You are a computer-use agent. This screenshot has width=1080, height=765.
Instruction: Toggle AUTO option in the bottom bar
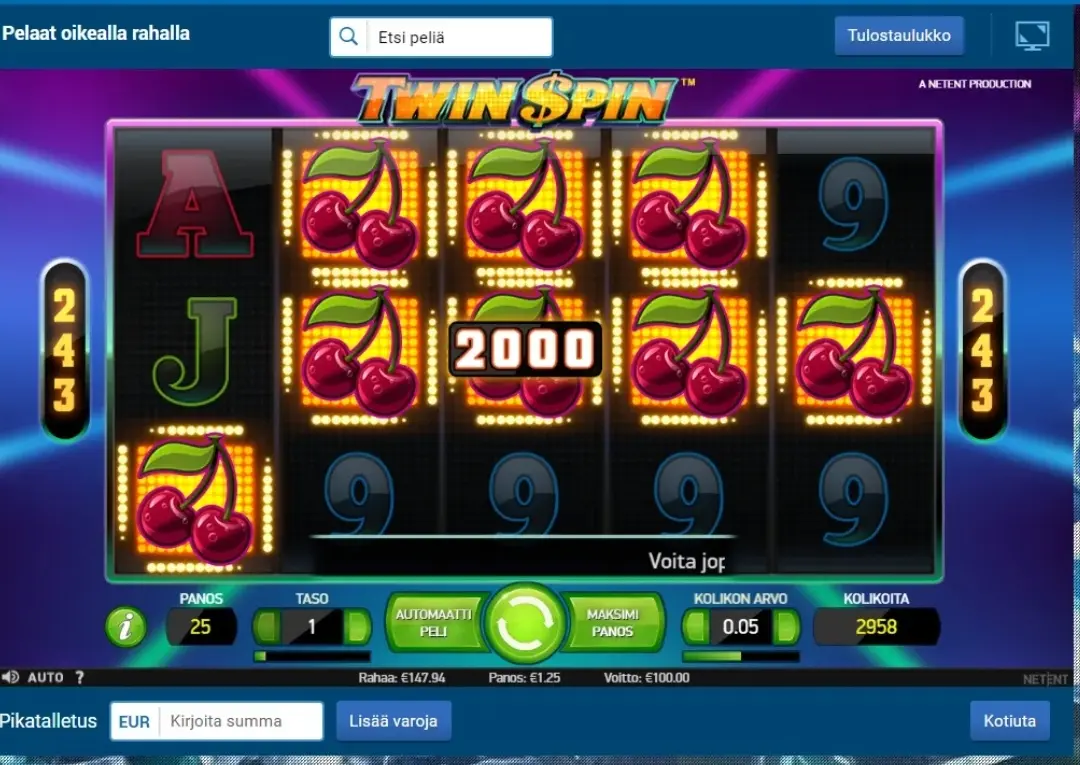click(x=45, y=678)
